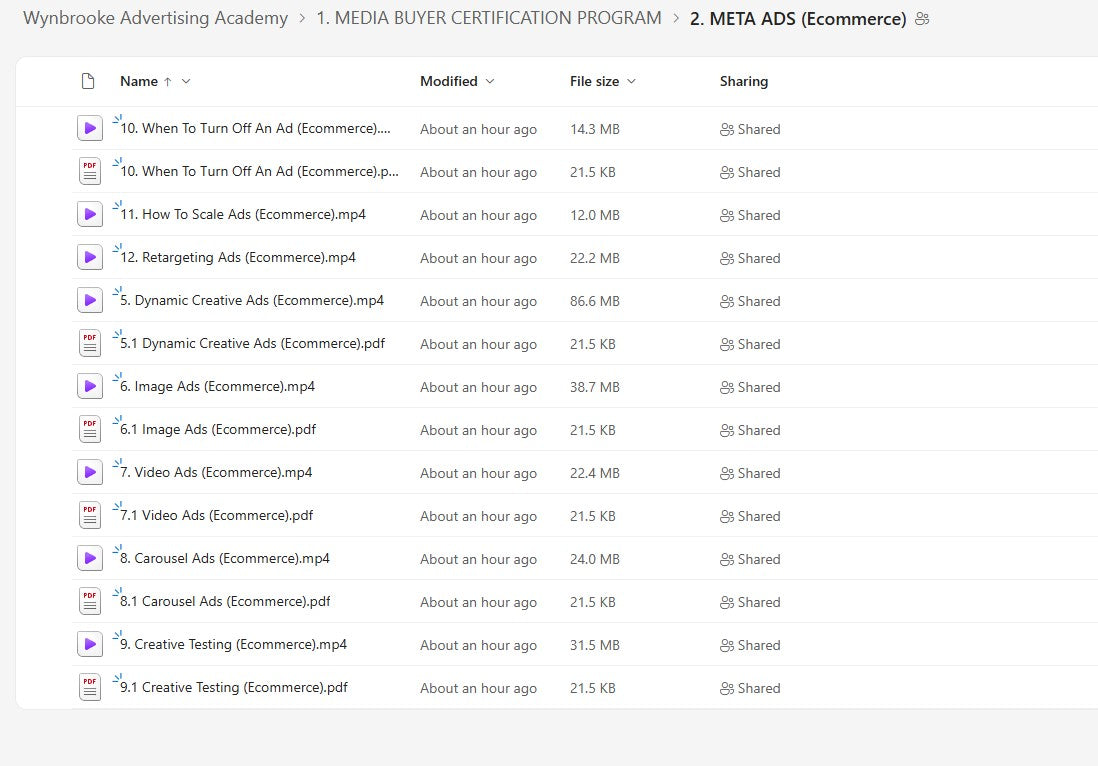The image size is (1098, 766).
Task: Click the file type icon in the column header
Action: 88,81
